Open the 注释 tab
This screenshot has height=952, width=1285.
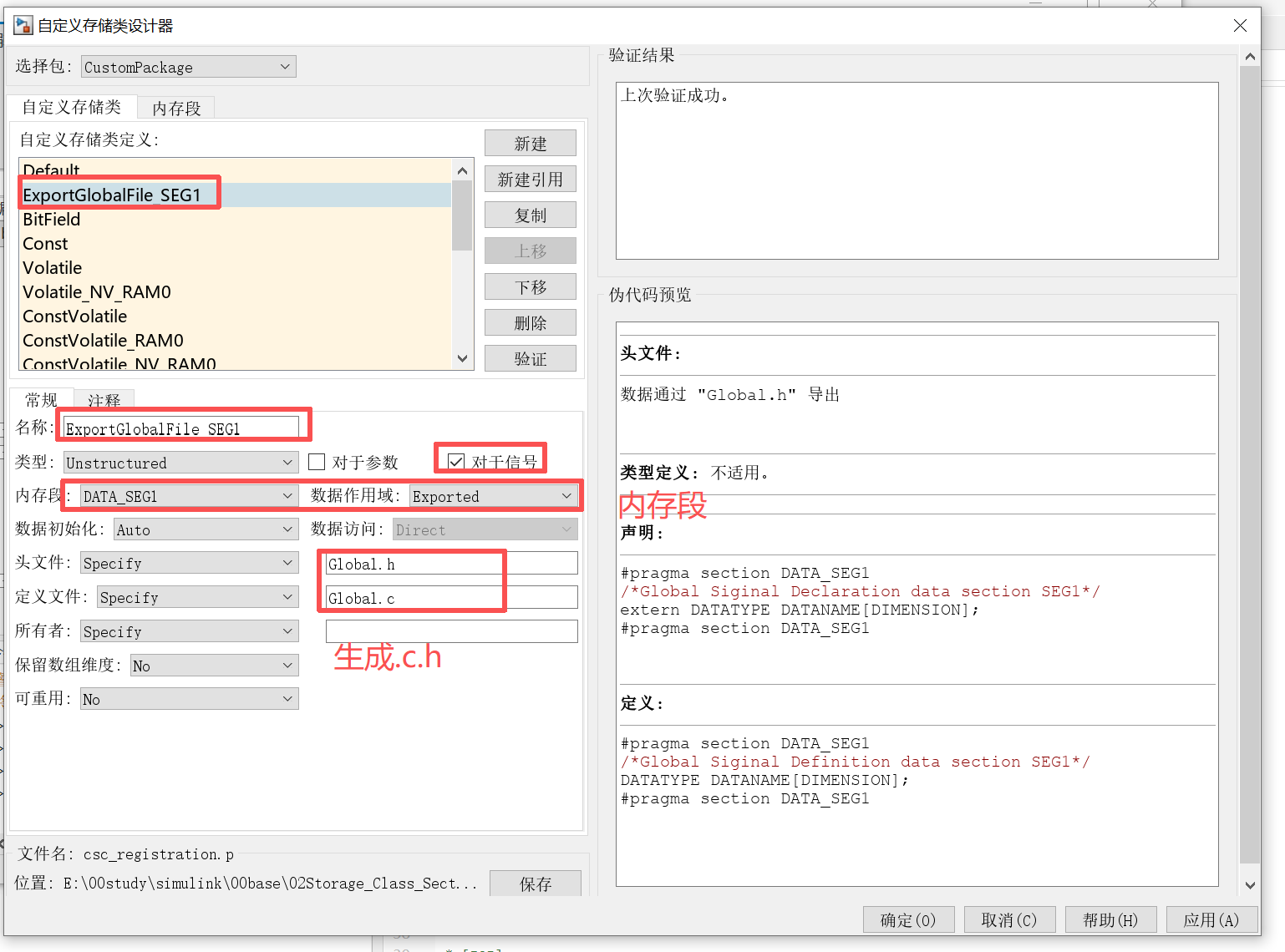104,401
